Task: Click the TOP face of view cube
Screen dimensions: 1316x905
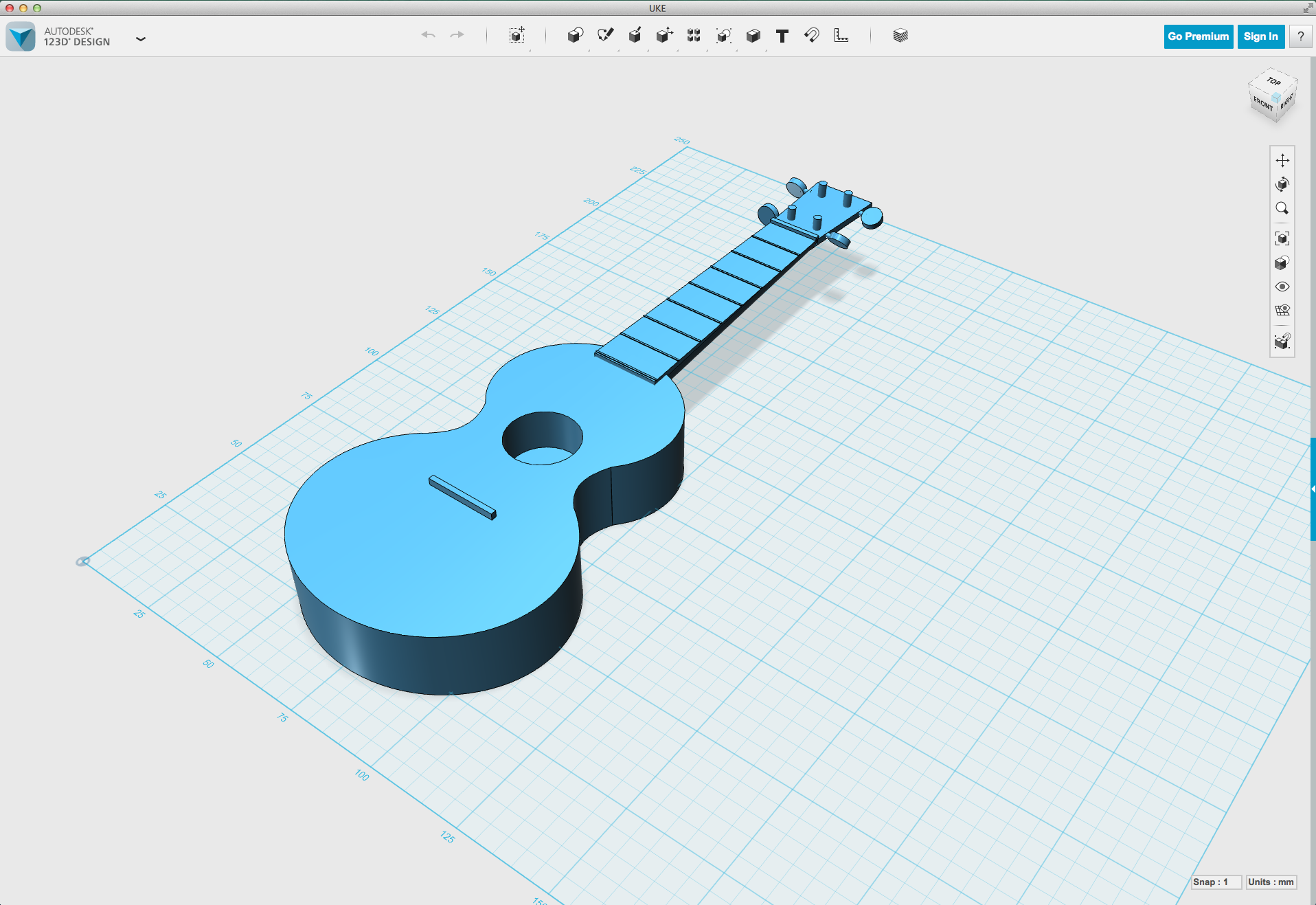Action: 1274,81
